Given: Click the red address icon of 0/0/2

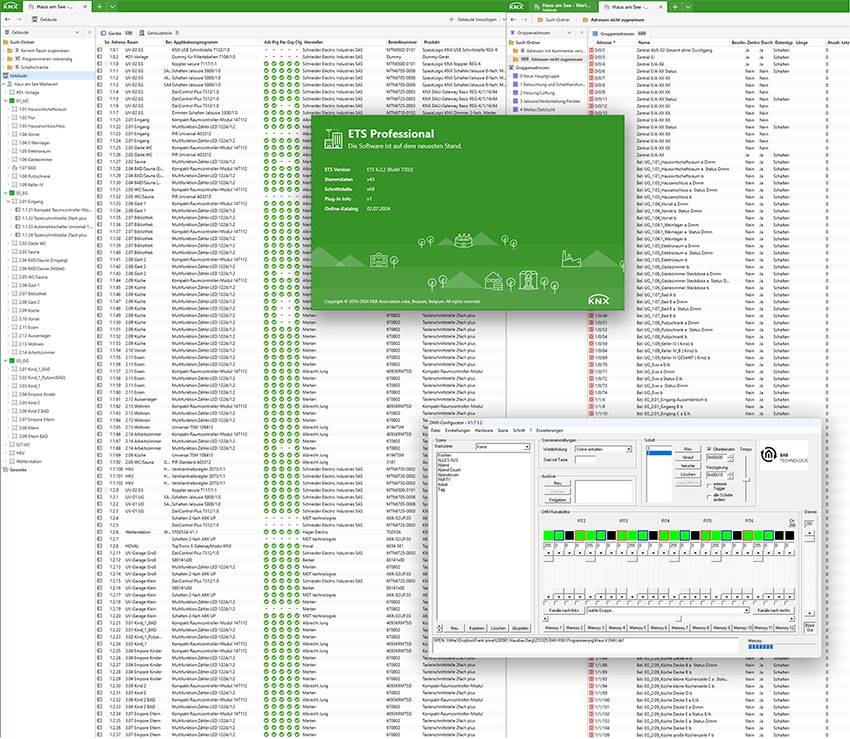Looking at the screenshot, I should [591, 50].
